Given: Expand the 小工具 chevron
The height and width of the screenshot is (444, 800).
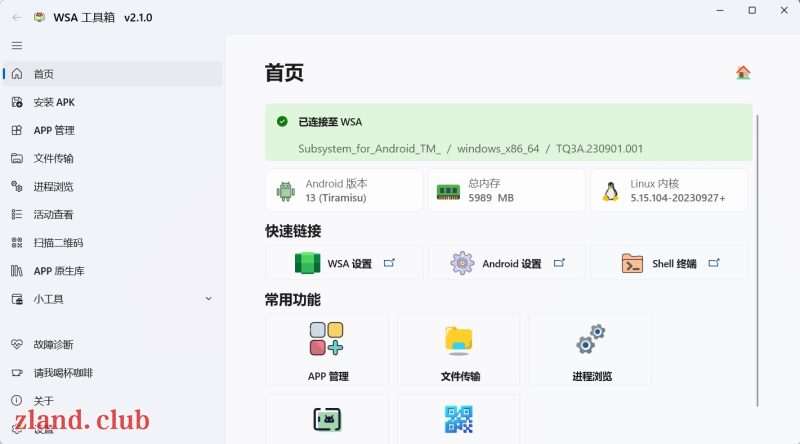Looking at the screenshot, I should (208, 299).
